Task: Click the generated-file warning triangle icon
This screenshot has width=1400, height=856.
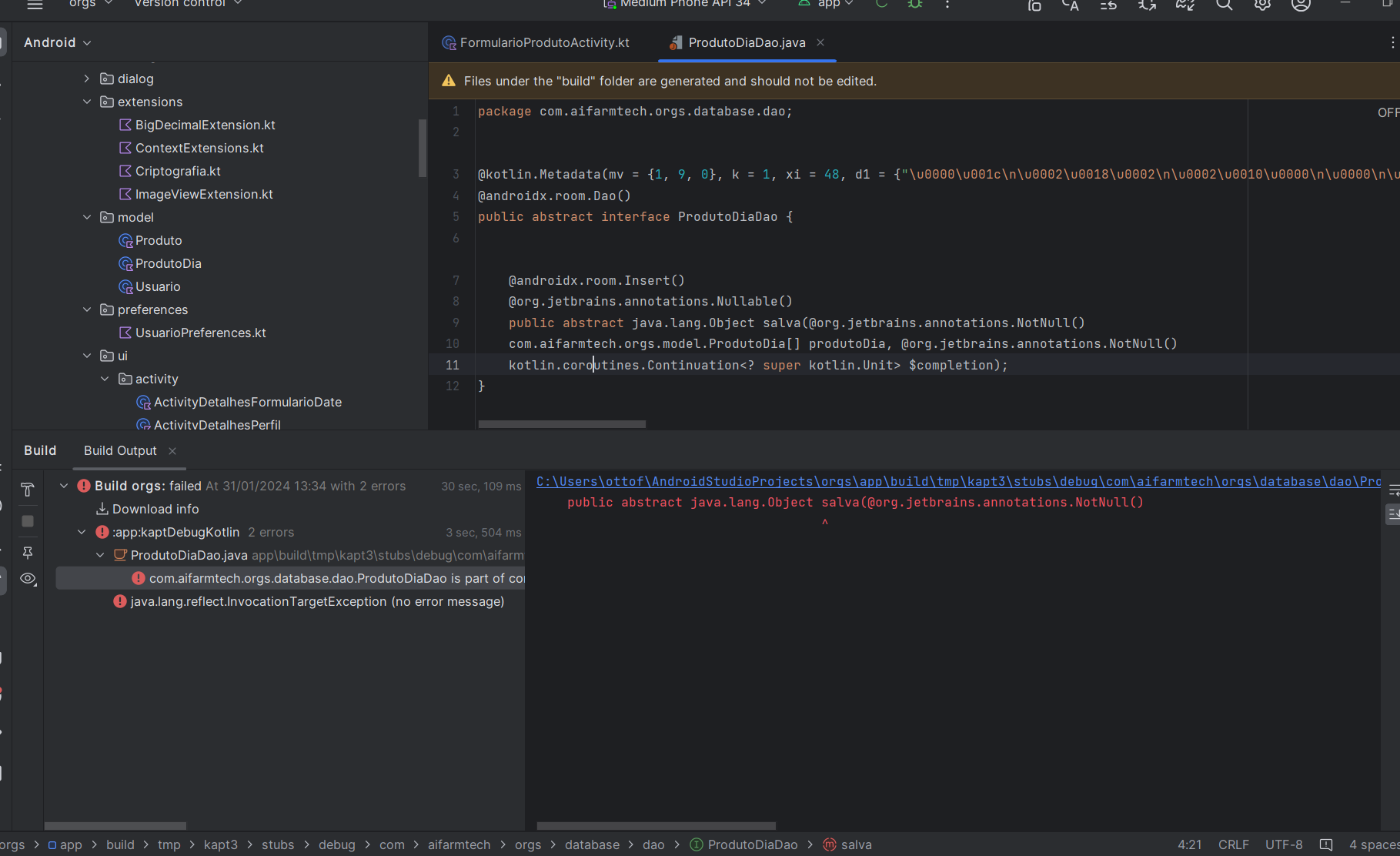Action: point(449,81)
